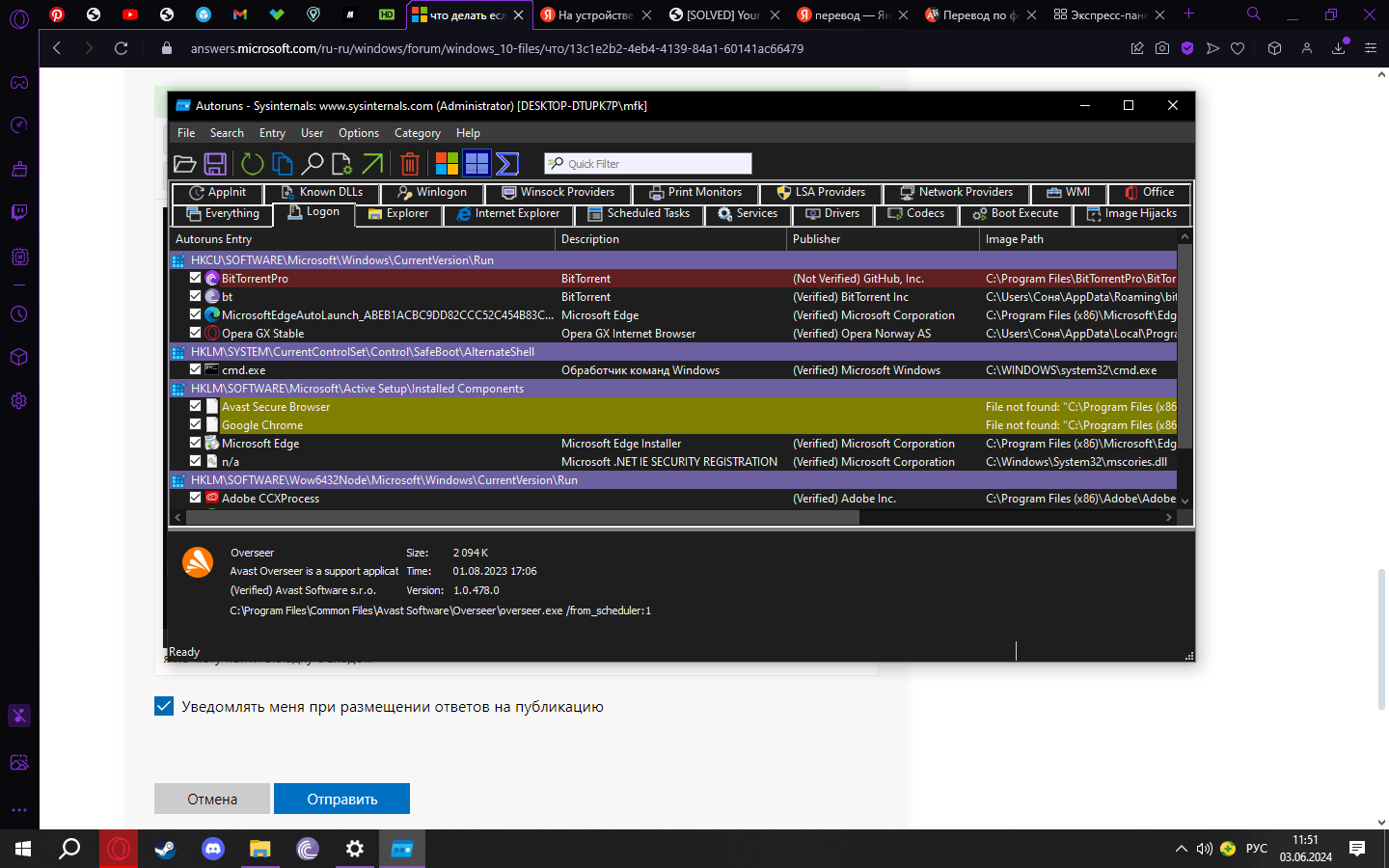Click the Publisher column header

(884, 239)
